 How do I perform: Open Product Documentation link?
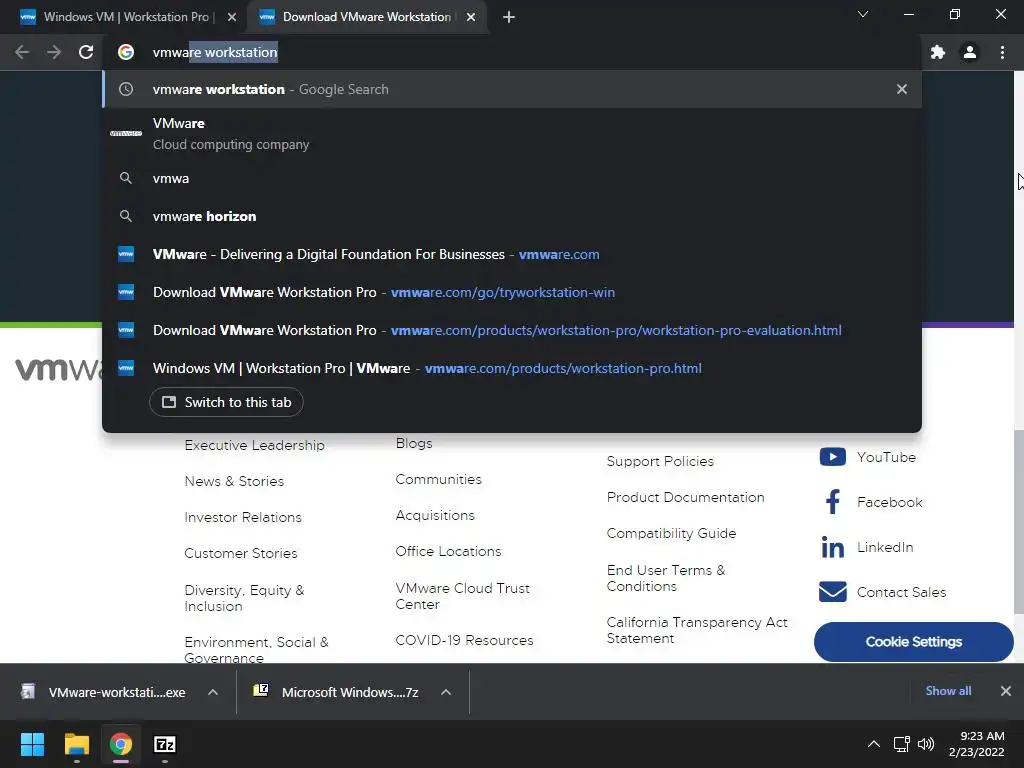point(685,497)
